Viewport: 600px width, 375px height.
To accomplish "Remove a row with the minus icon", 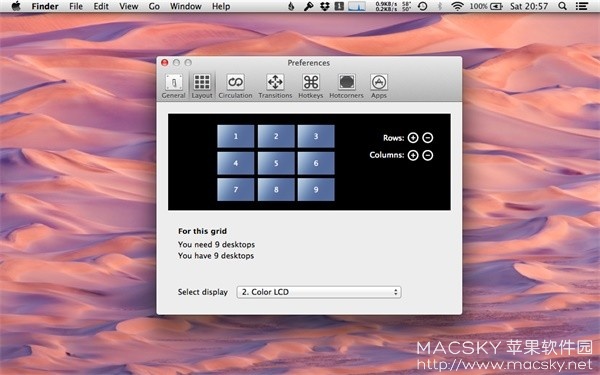I will tap(428, 138).
